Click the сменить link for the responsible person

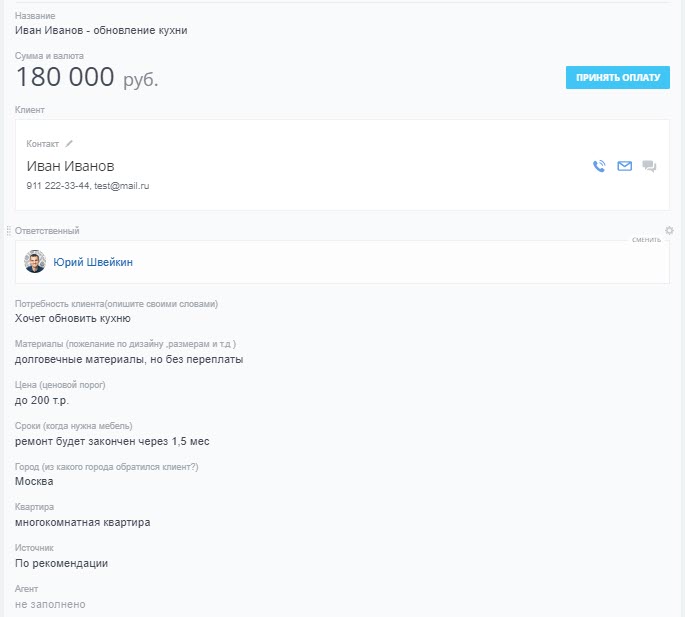[x=646, y=240]
